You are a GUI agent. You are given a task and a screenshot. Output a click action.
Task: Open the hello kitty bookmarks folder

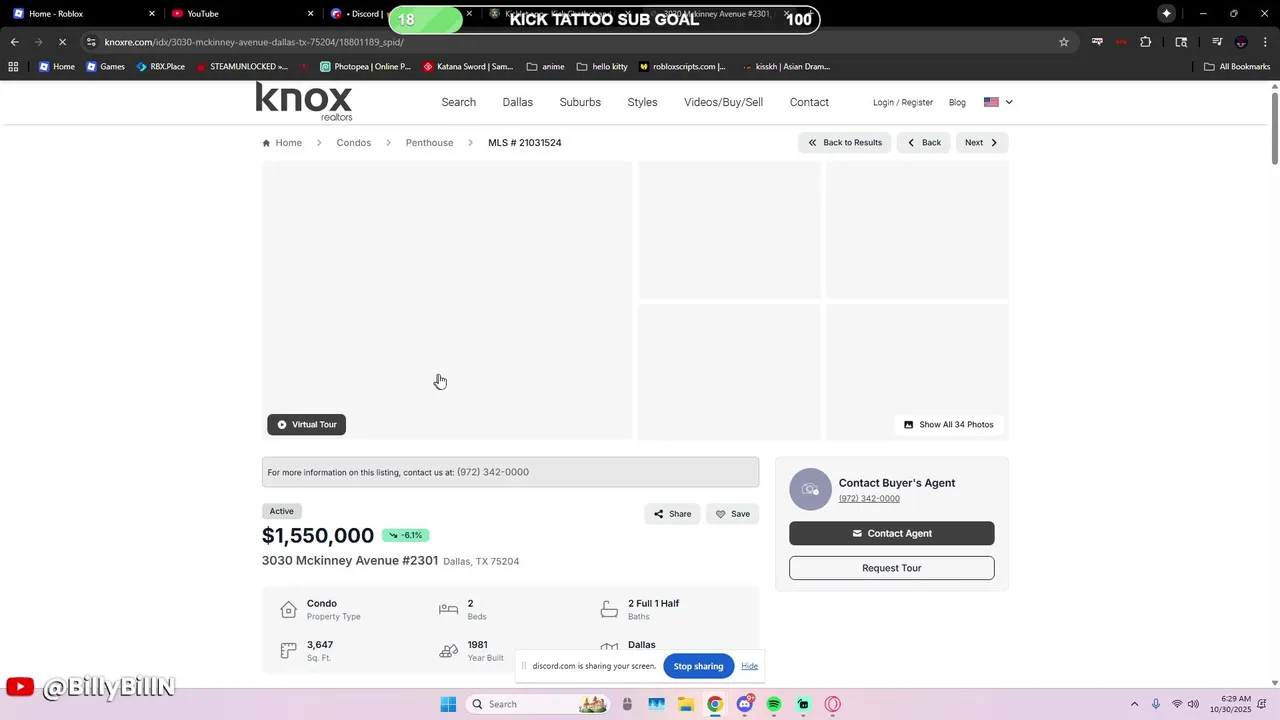point(602,67)
